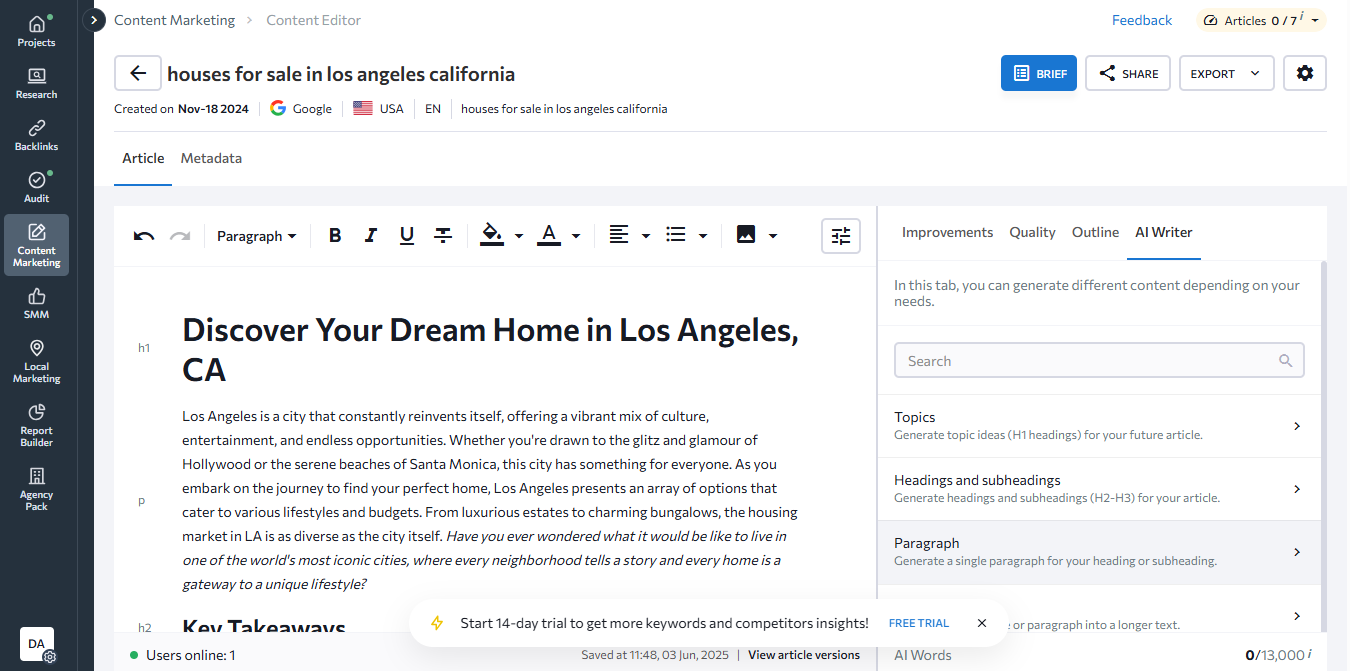Screen dimensions: 1350x671
Task: Click the search magnifier icon
Action: pyautogui.click(x=1286, y=361)
